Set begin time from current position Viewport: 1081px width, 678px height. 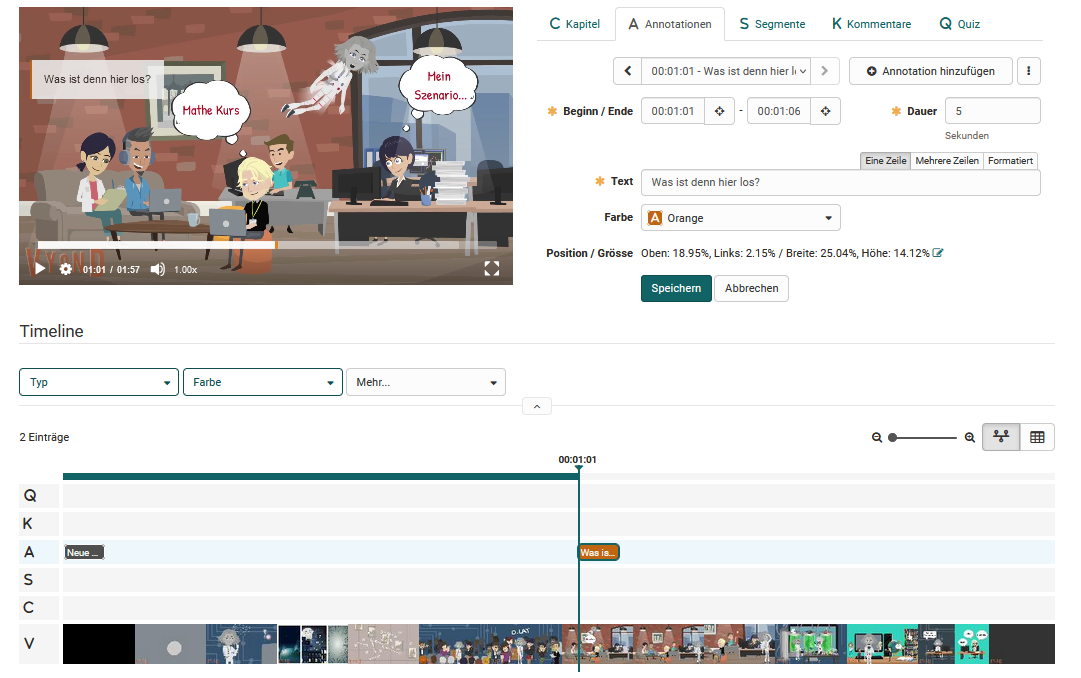point(719,111)
